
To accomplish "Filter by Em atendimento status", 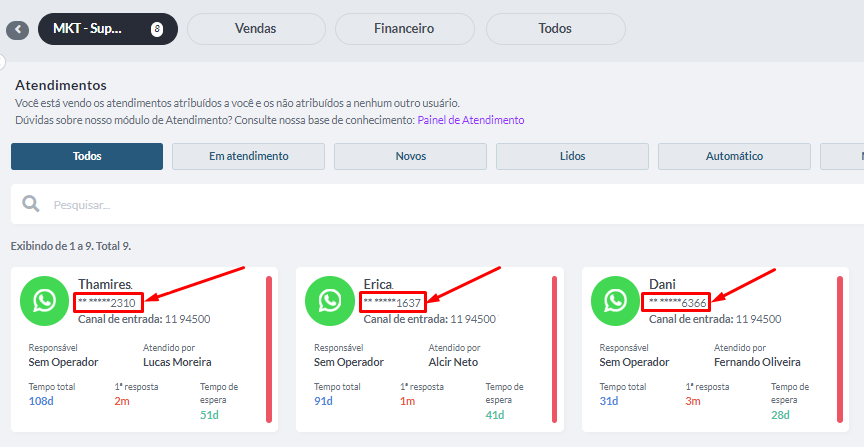I will pyautogui.click(x=249, y=157).
